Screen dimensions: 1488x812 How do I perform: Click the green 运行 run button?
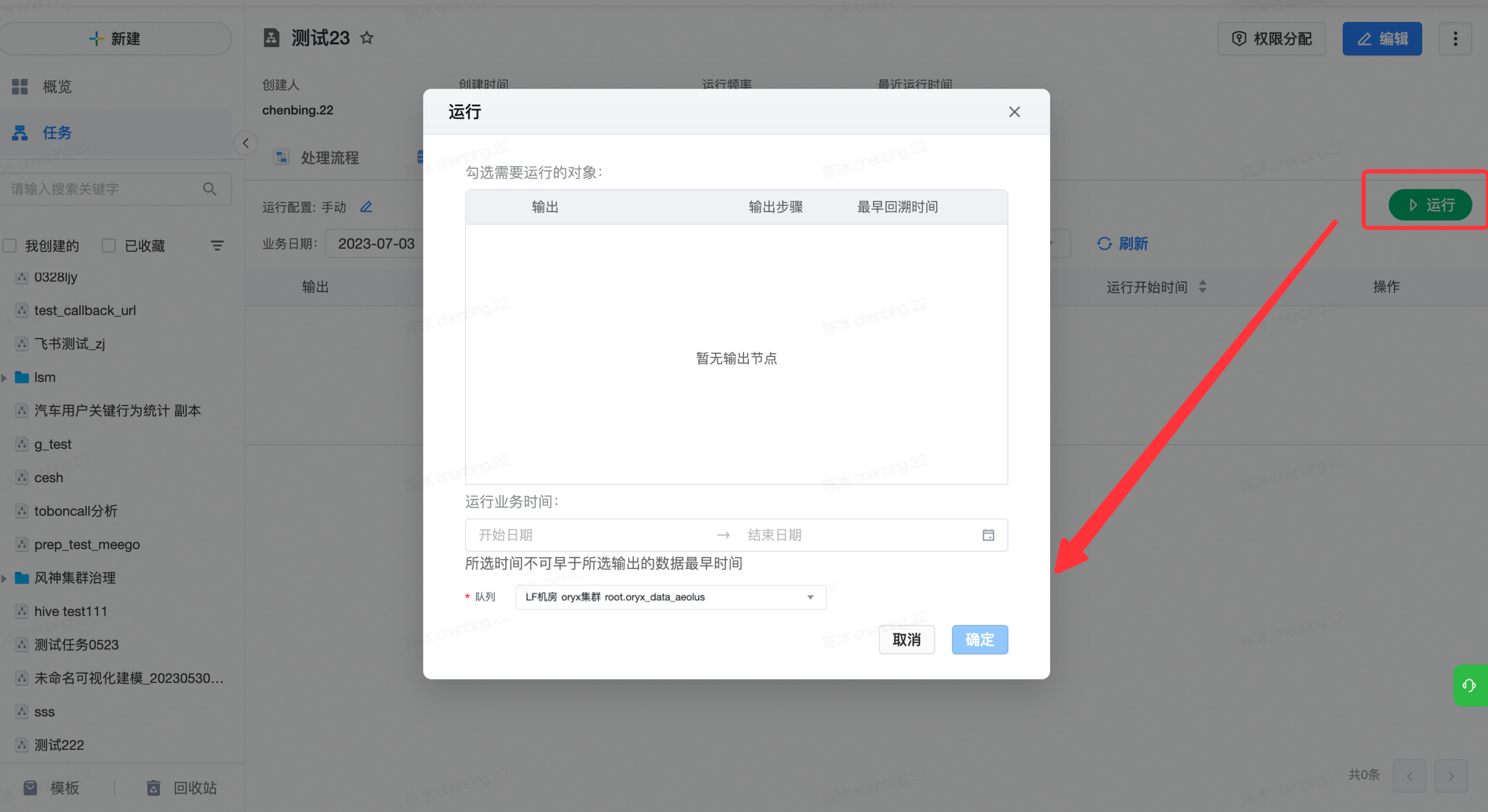(x=1430, y=205)
